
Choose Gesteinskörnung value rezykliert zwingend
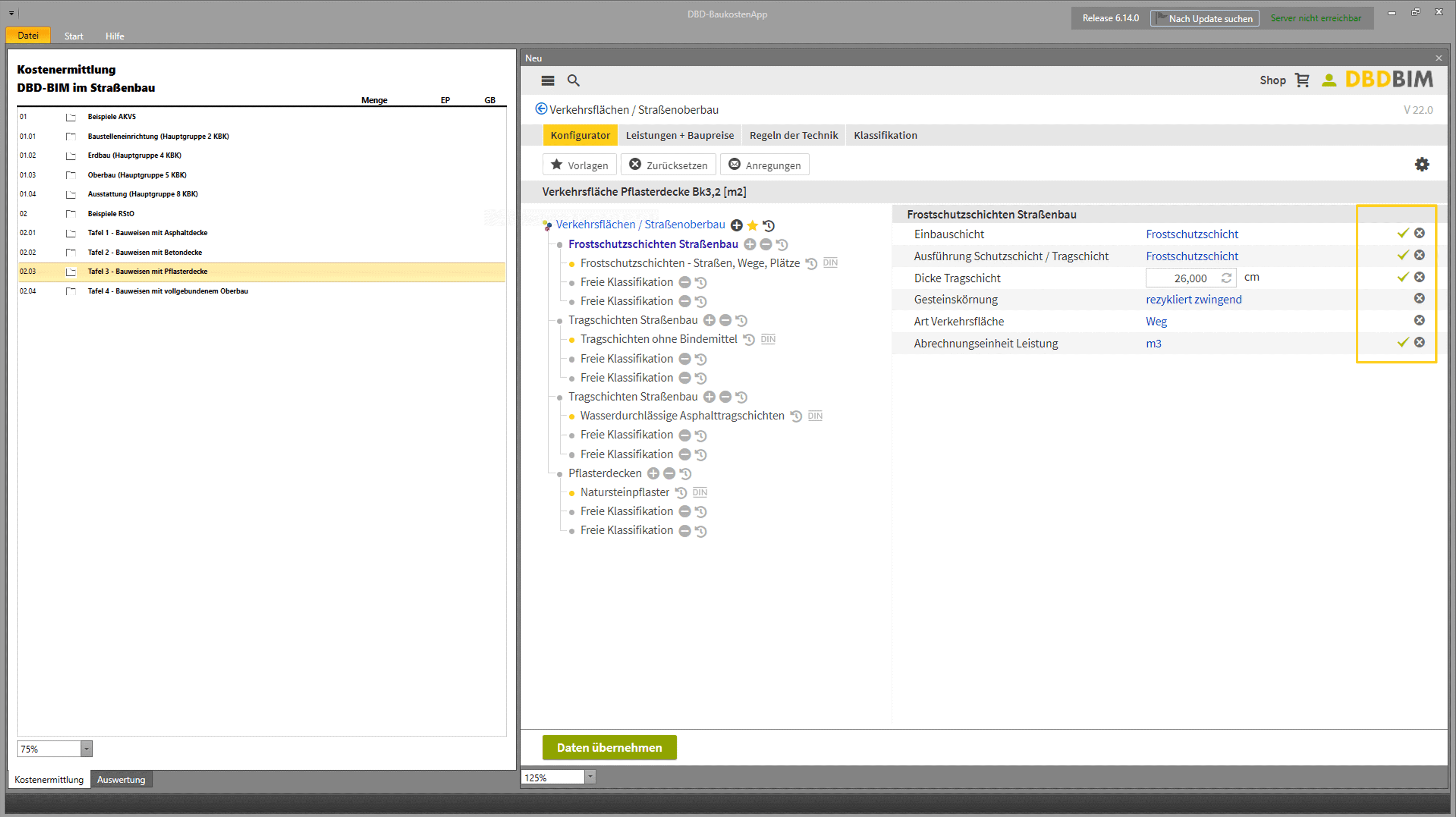click(x=1194, y=299)
